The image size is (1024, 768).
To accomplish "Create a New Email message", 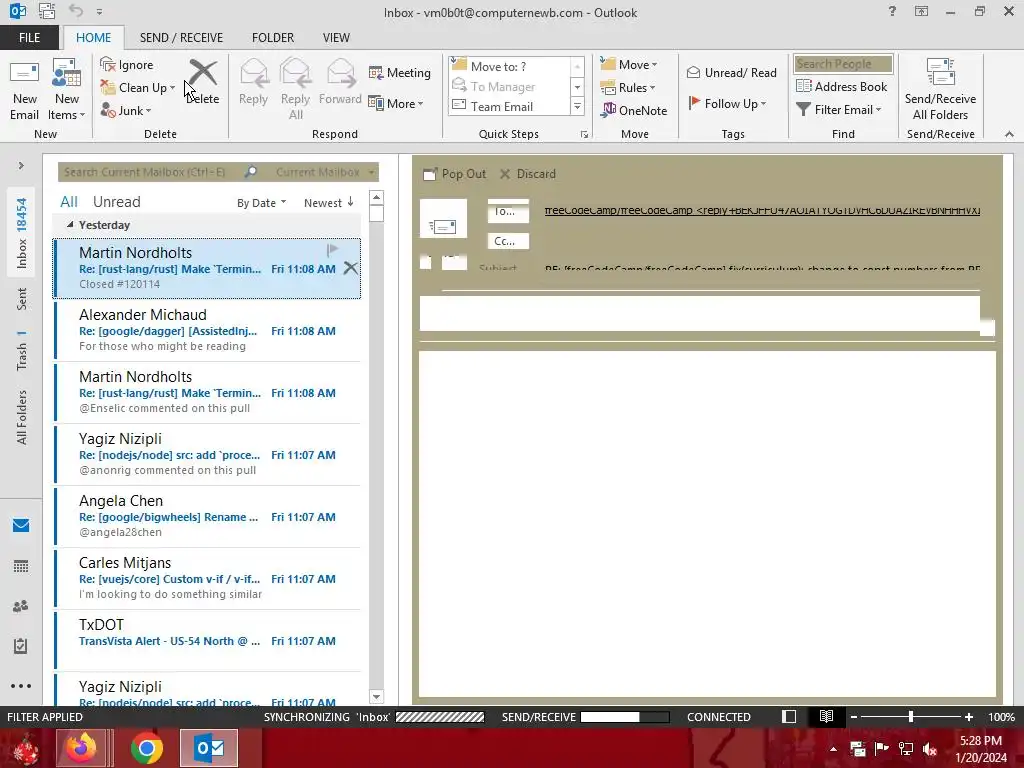I will point(25,90).
